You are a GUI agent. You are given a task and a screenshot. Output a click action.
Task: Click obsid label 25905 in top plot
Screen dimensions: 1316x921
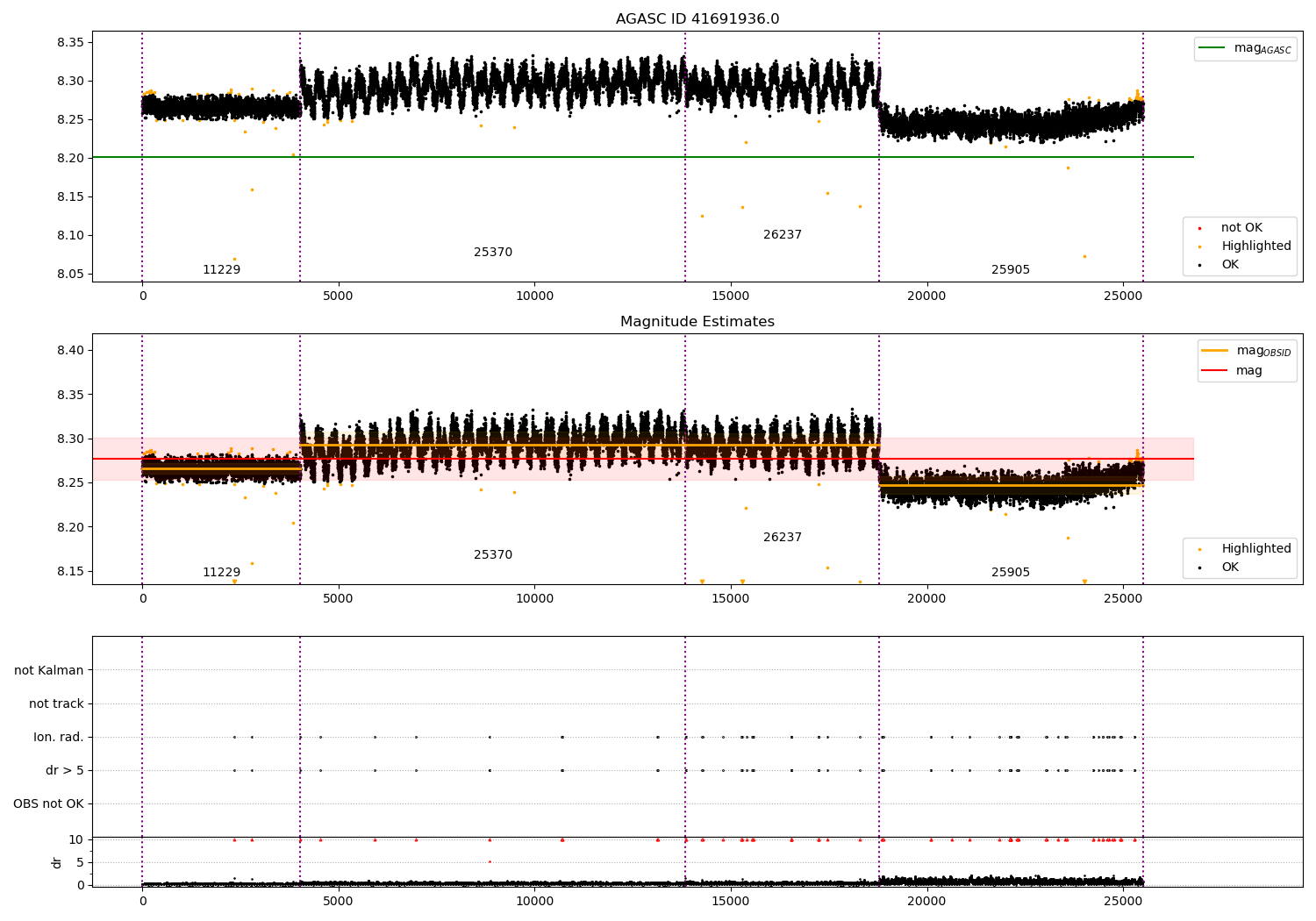(x=1011, y=270)
